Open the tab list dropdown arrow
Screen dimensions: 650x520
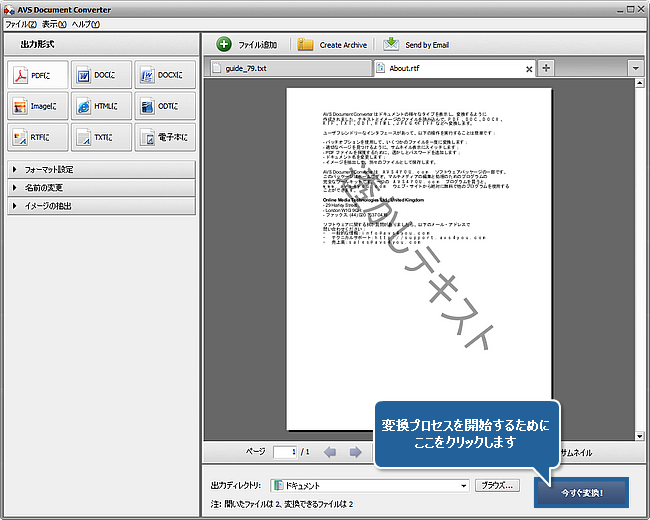[x=635, y=68]
